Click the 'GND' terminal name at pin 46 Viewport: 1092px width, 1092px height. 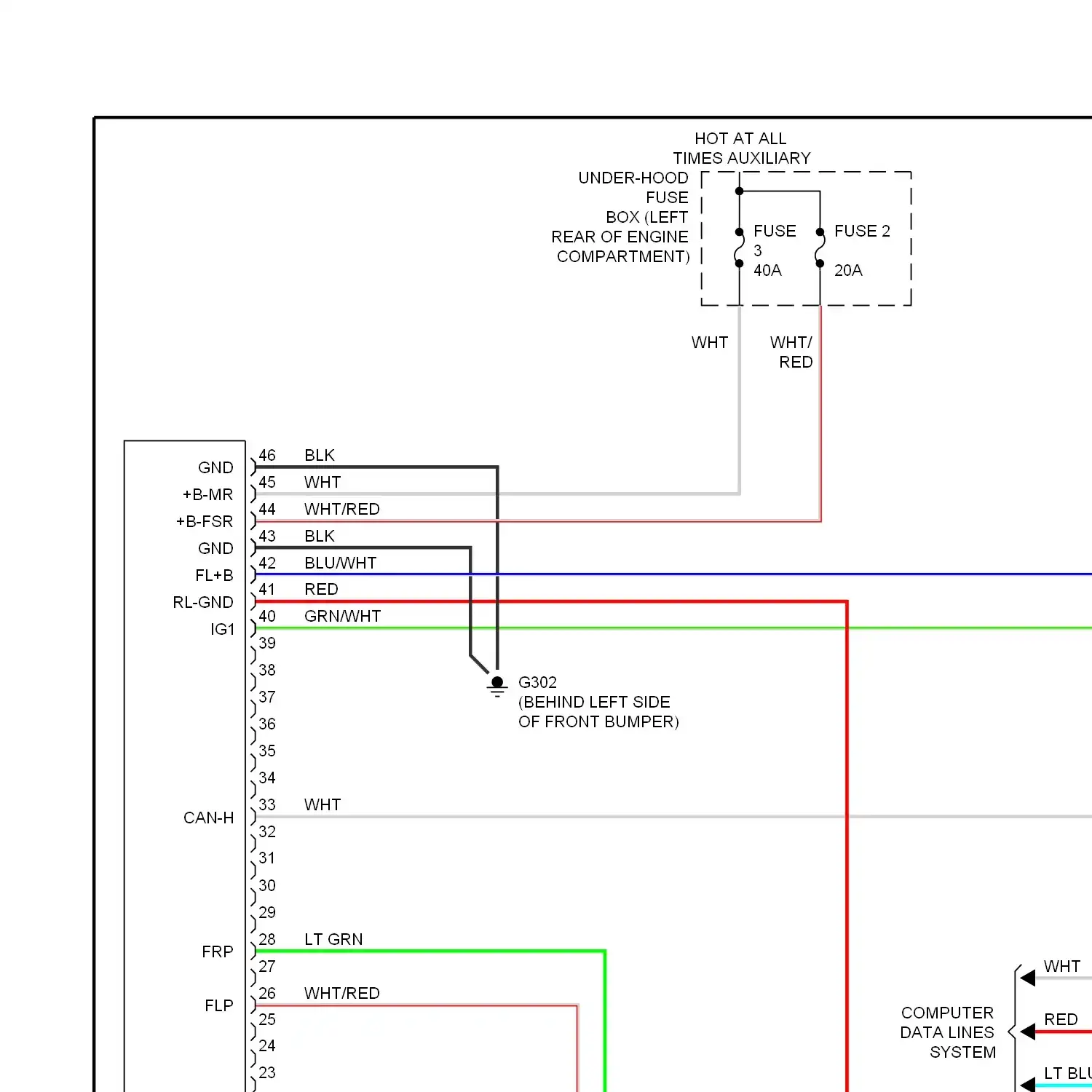coord(215,467)
